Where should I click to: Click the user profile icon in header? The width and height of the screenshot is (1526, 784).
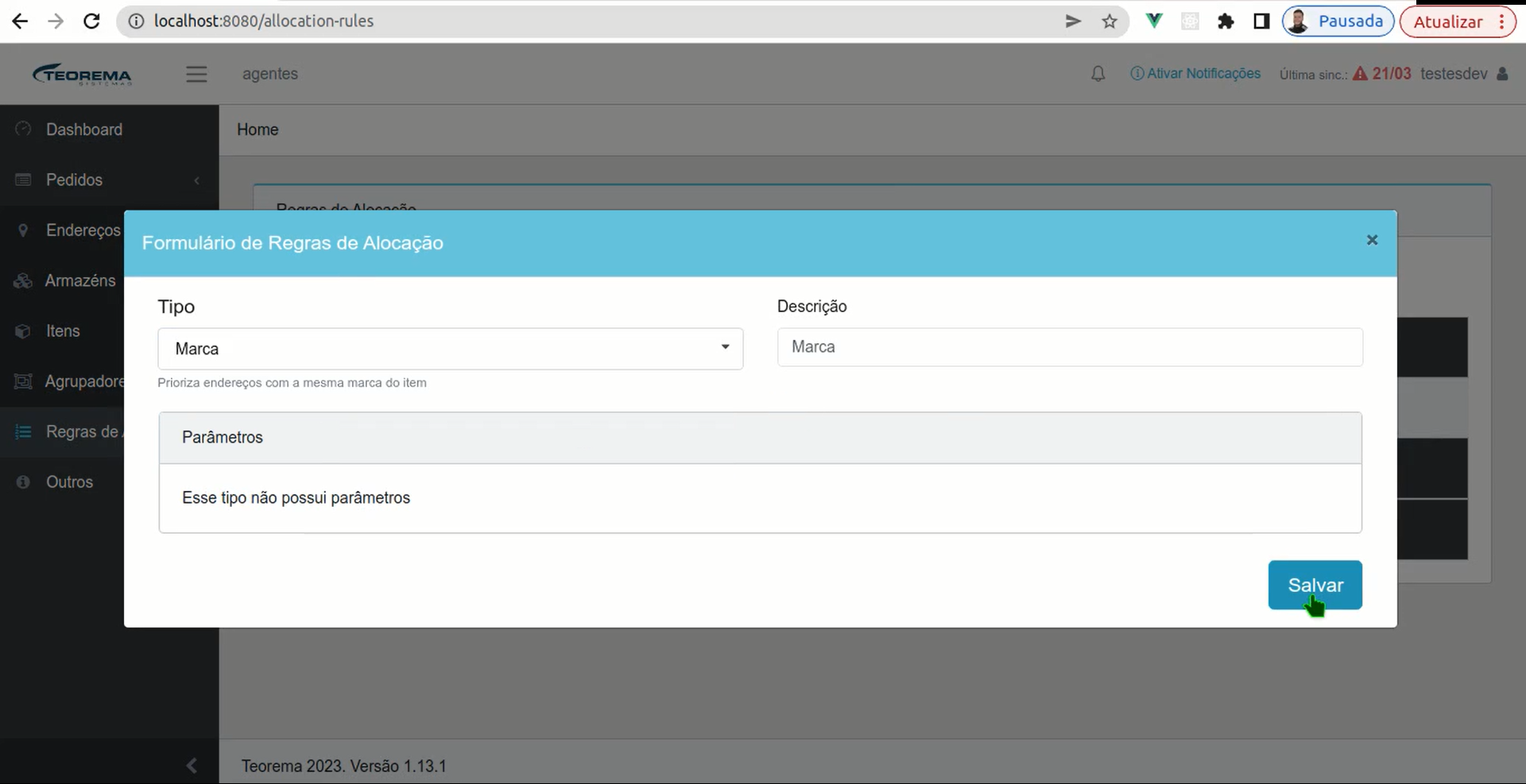(x=1502, y=74)
